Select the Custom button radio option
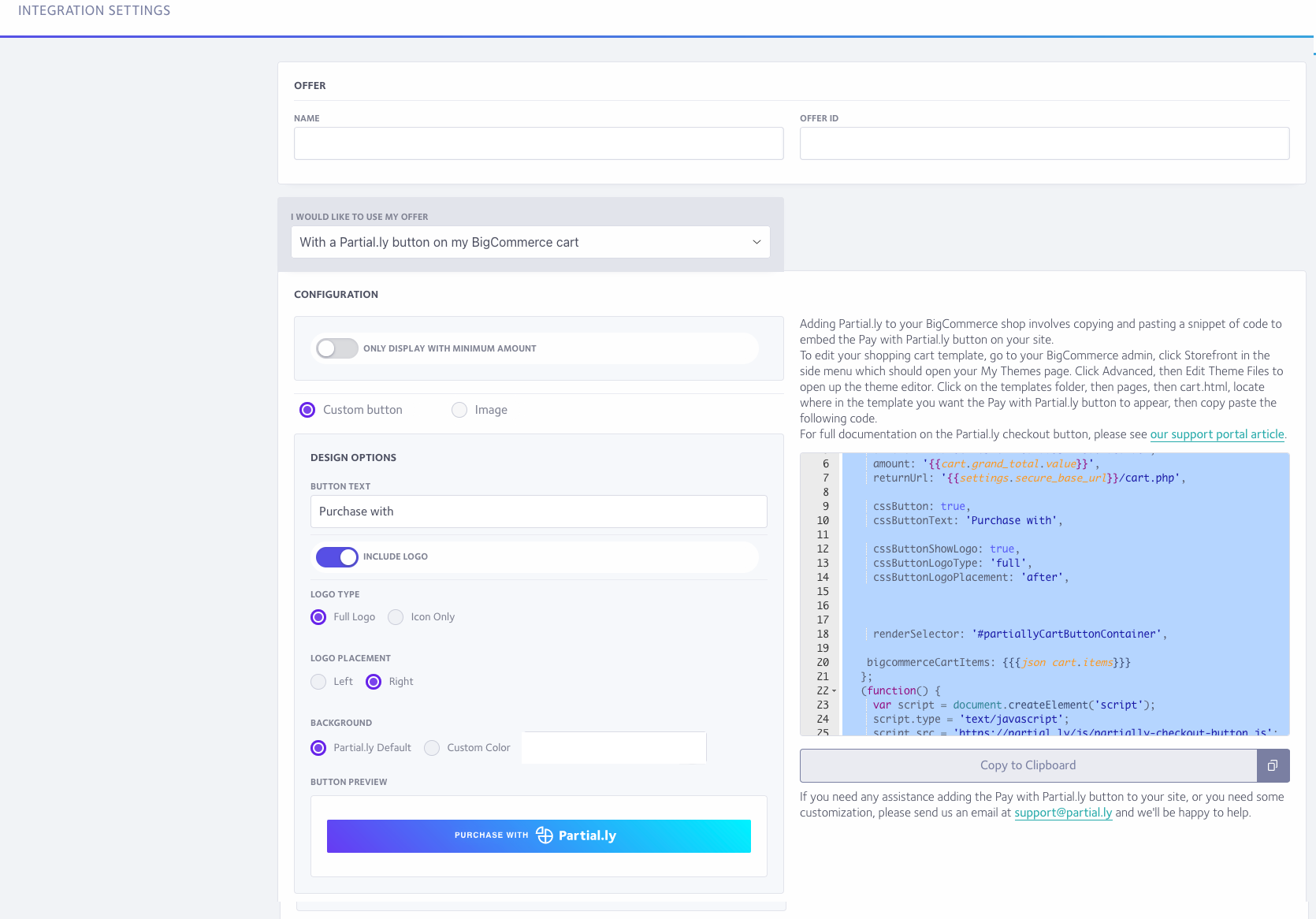The height and width of the screenshot is (919, 1316). 307,410
